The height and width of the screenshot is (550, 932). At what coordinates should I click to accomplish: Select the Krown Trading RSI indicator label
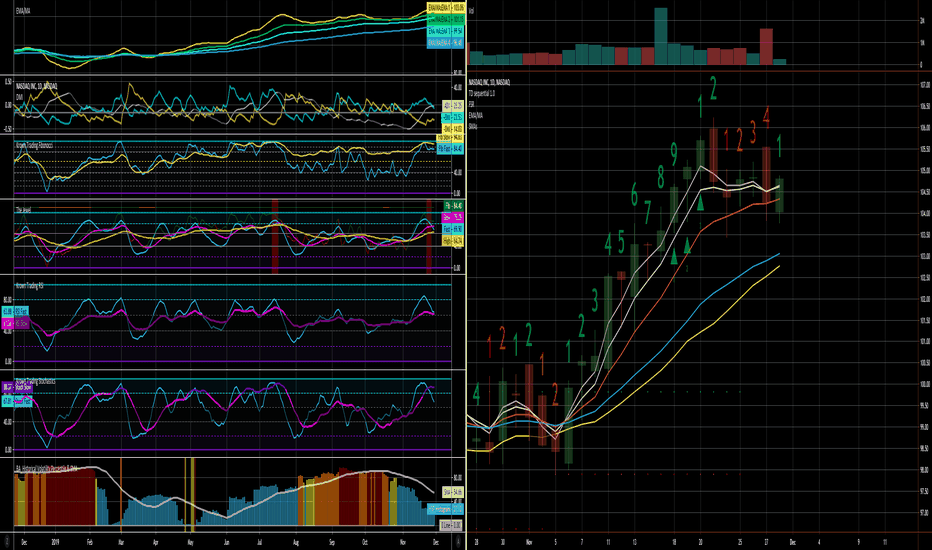30,286
